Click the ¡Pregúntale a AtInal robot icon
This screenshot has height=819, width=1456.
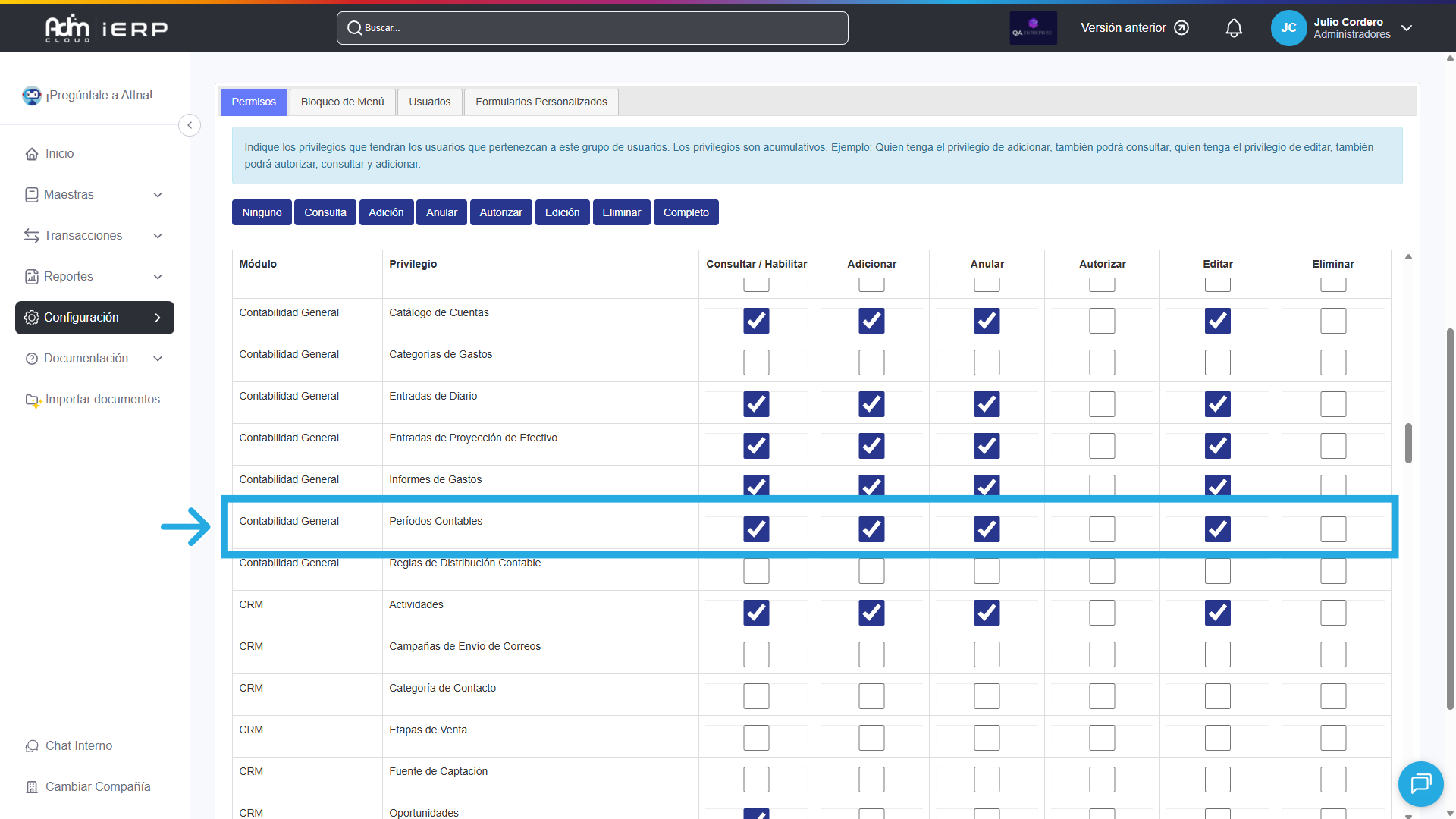click(x=32, y=96)
